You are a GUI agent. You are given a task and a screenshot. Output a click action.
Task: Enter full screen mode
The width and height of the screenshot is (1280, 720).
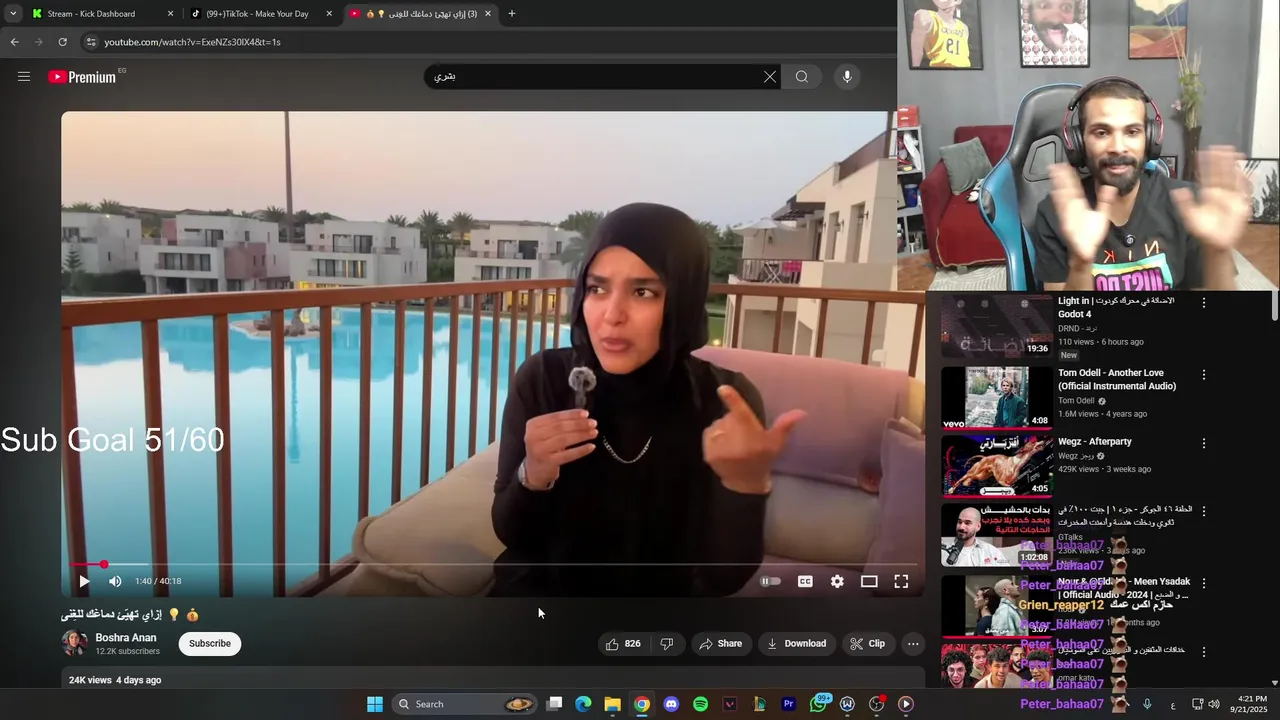901,581
